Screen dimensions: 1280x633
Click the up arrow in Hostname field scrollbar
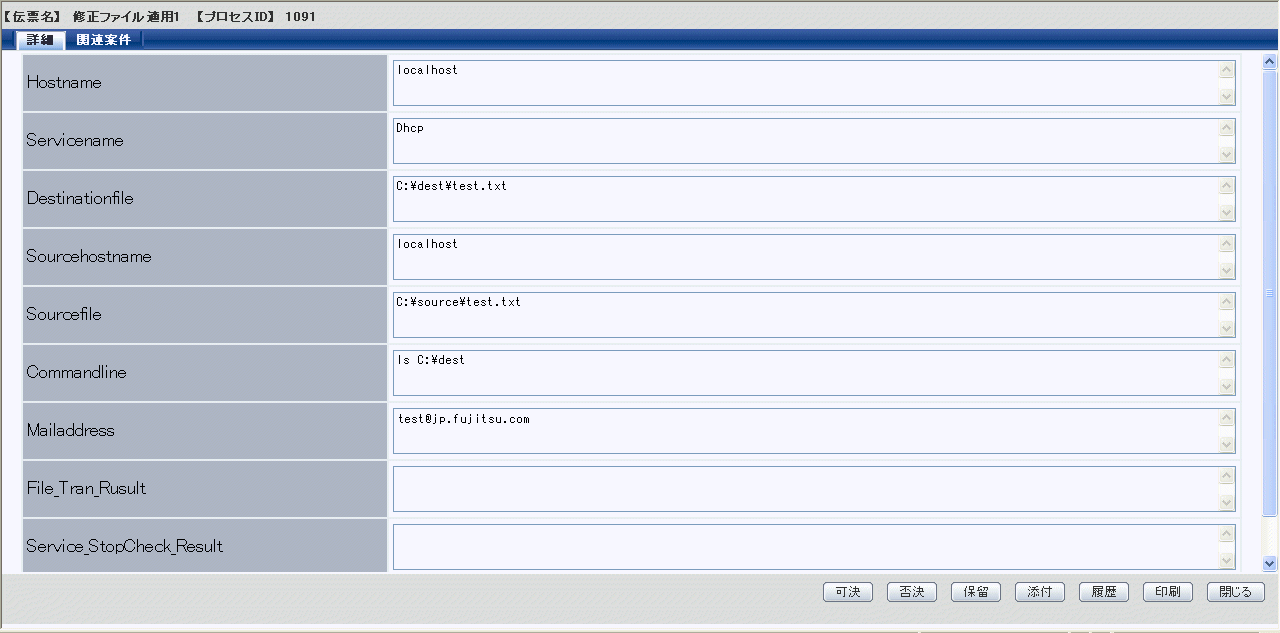pos(1227,70)
